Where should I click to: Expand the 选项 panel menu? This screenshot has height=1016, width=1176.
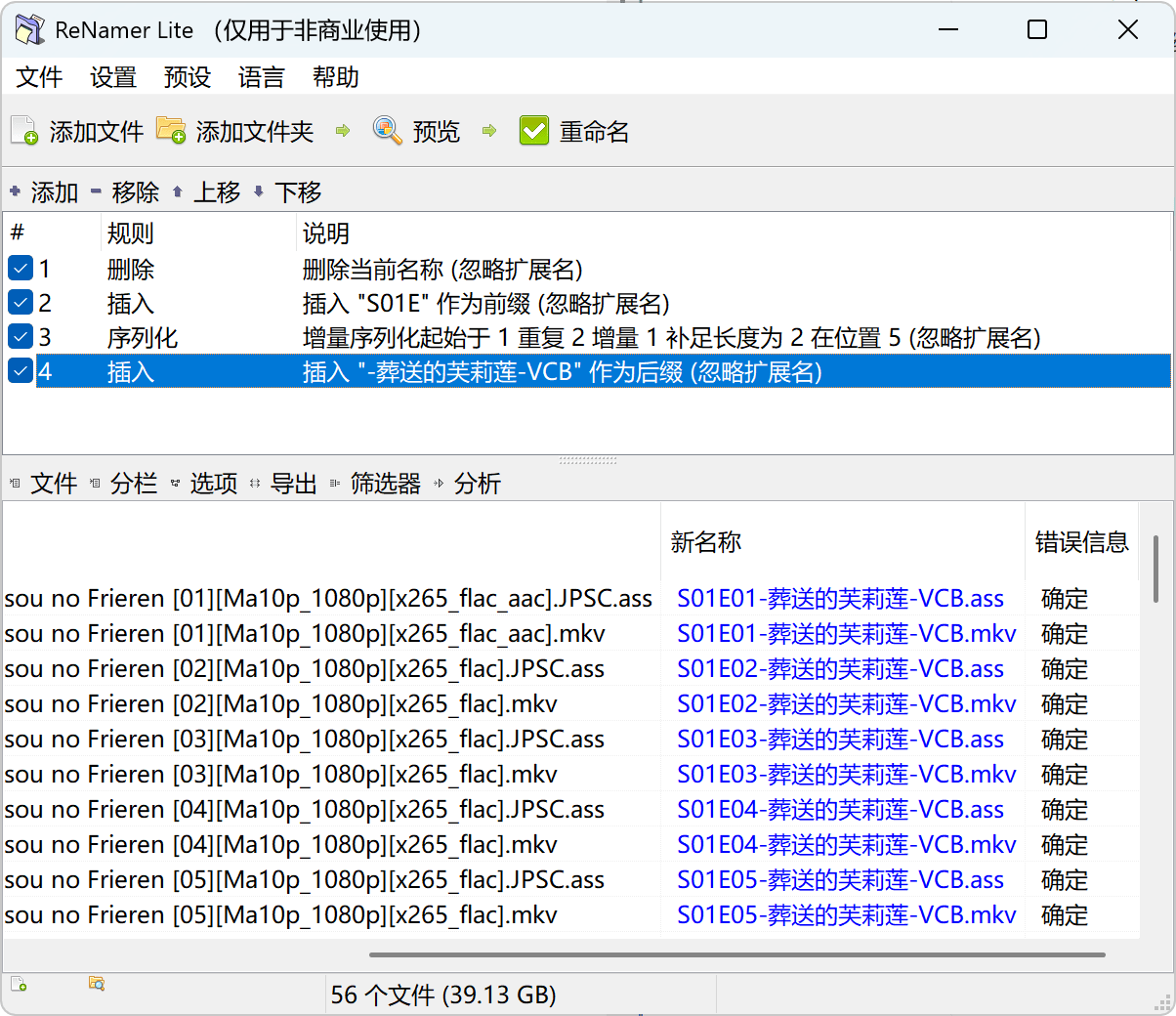pyautogui.click(x=213, y=483)
